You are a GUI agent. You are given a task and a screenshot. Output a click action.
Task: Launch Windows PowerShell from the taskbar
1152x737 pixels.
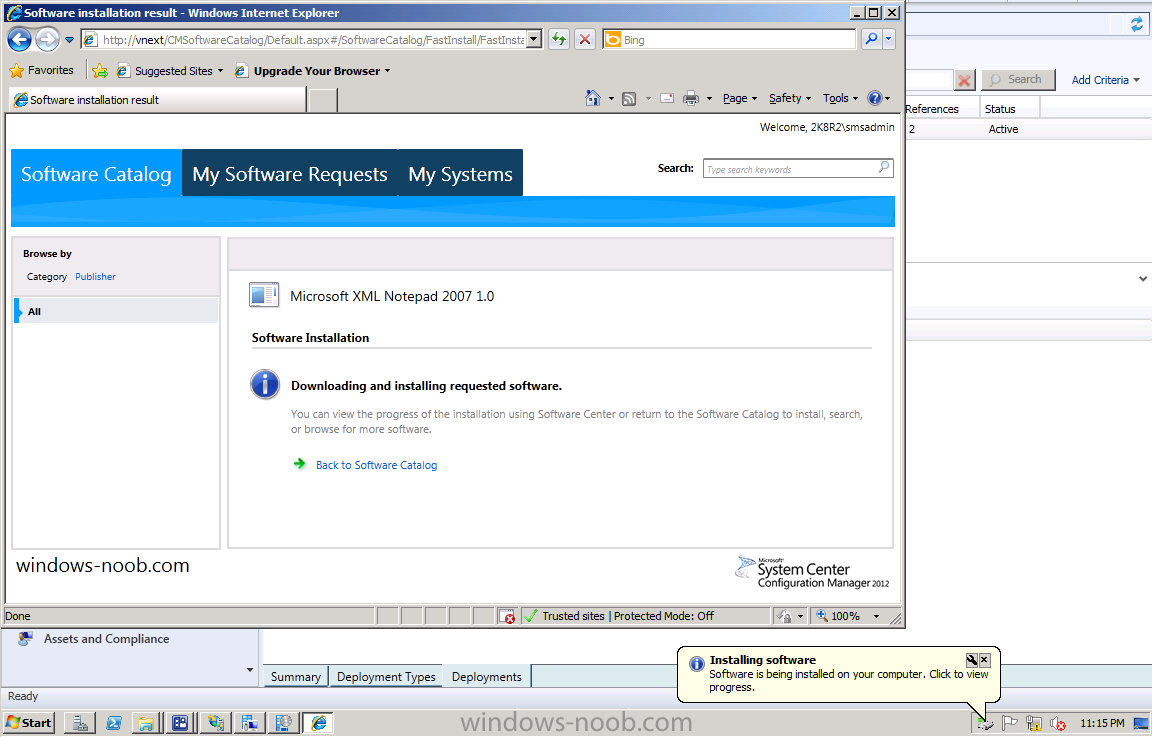pos(114,723)
